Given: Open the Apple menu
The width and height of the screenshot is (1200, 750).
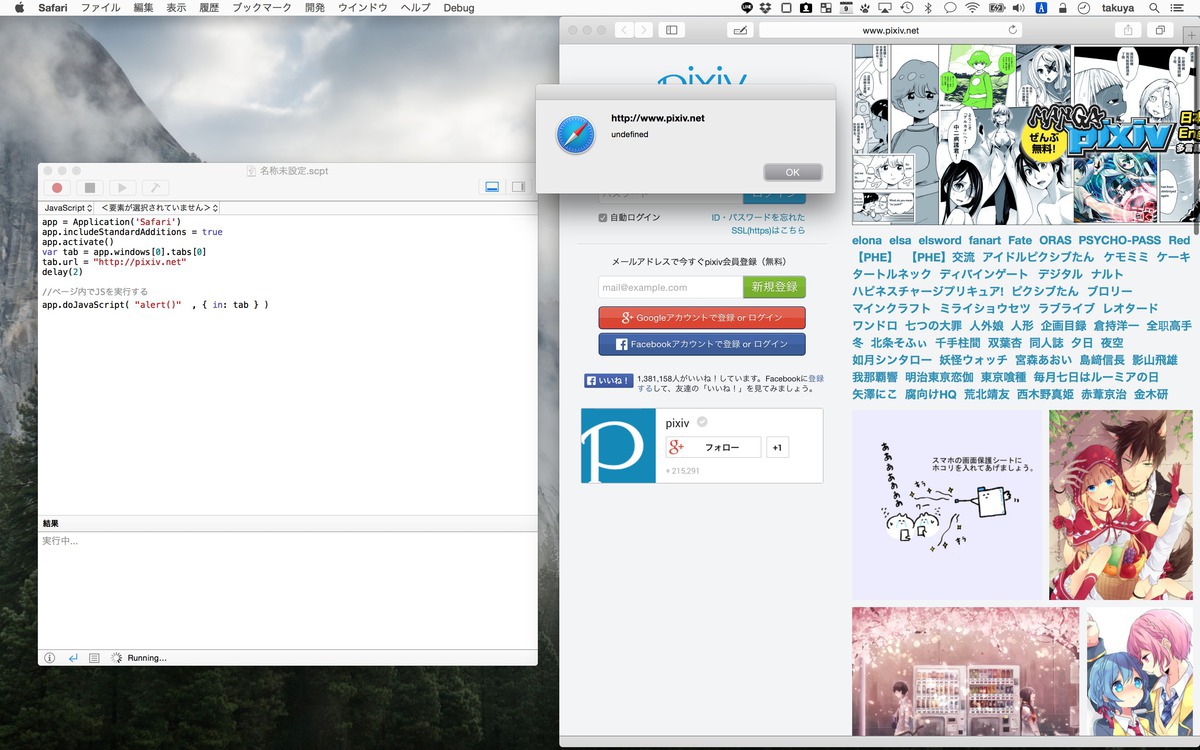Looking at the screenshot, I should pyautogui.click(x=18, y=8).
